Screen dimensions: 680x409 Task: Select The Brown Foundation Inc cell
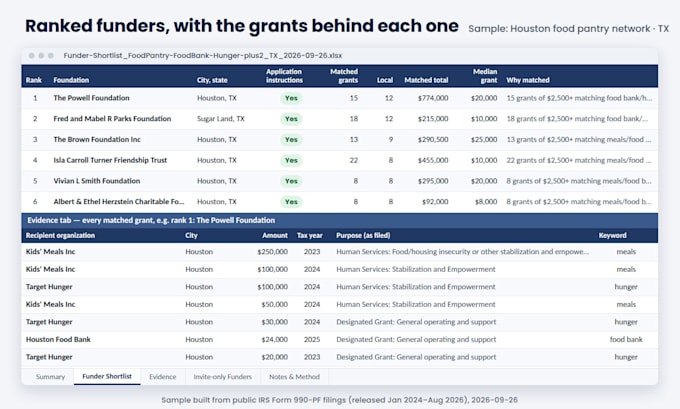[97, 140]
